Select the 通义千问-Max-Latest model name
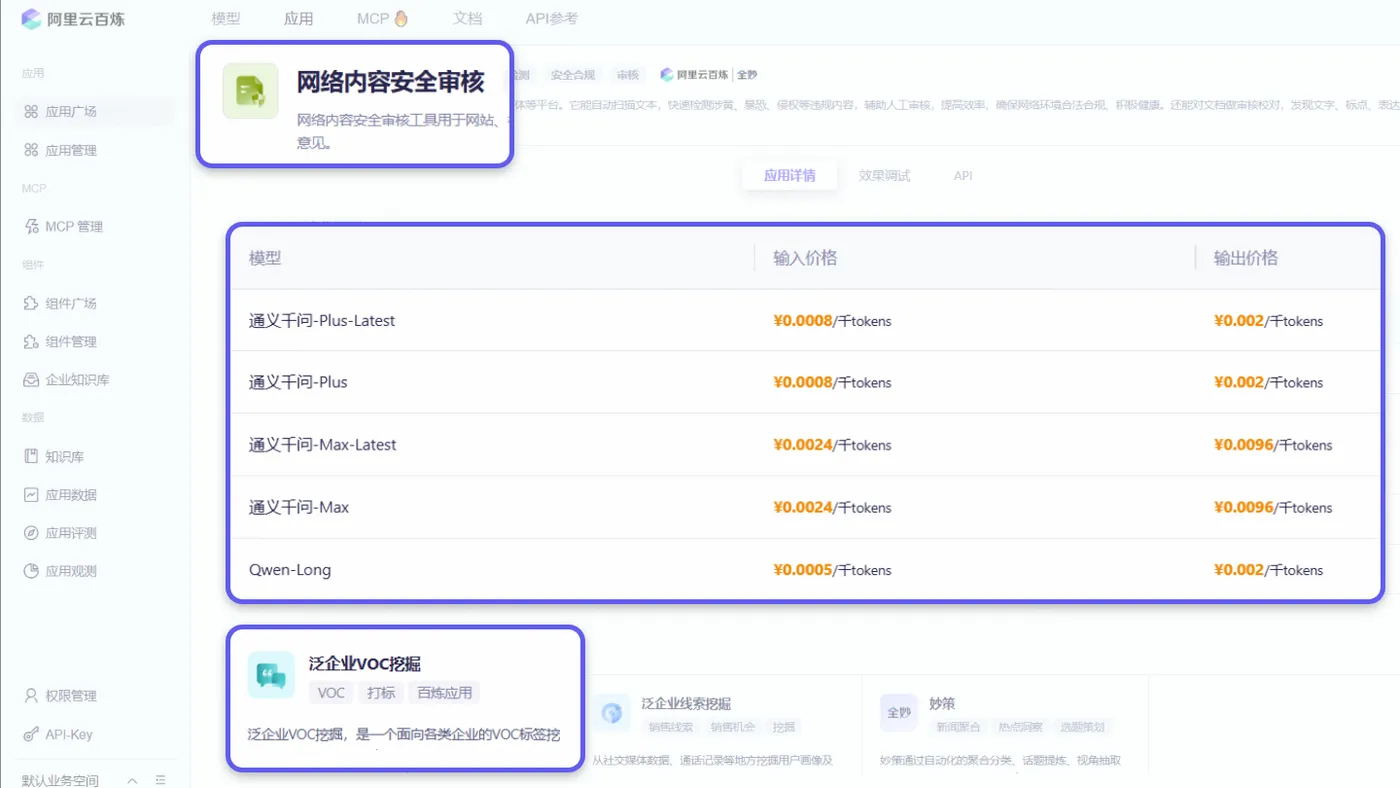The image size is (1400, 788). tap(323, 445)
